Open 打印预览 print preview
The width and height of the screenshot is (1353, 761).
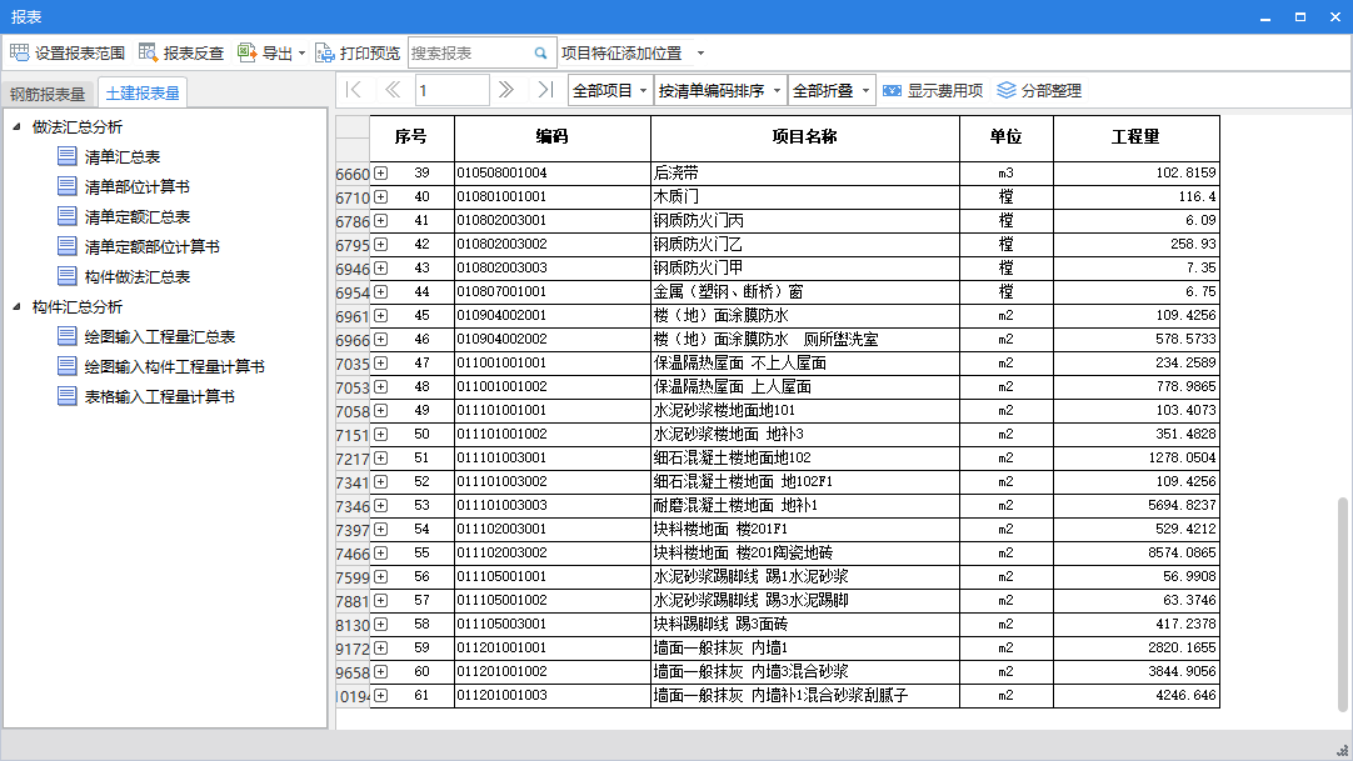click(x=358, y=53)
